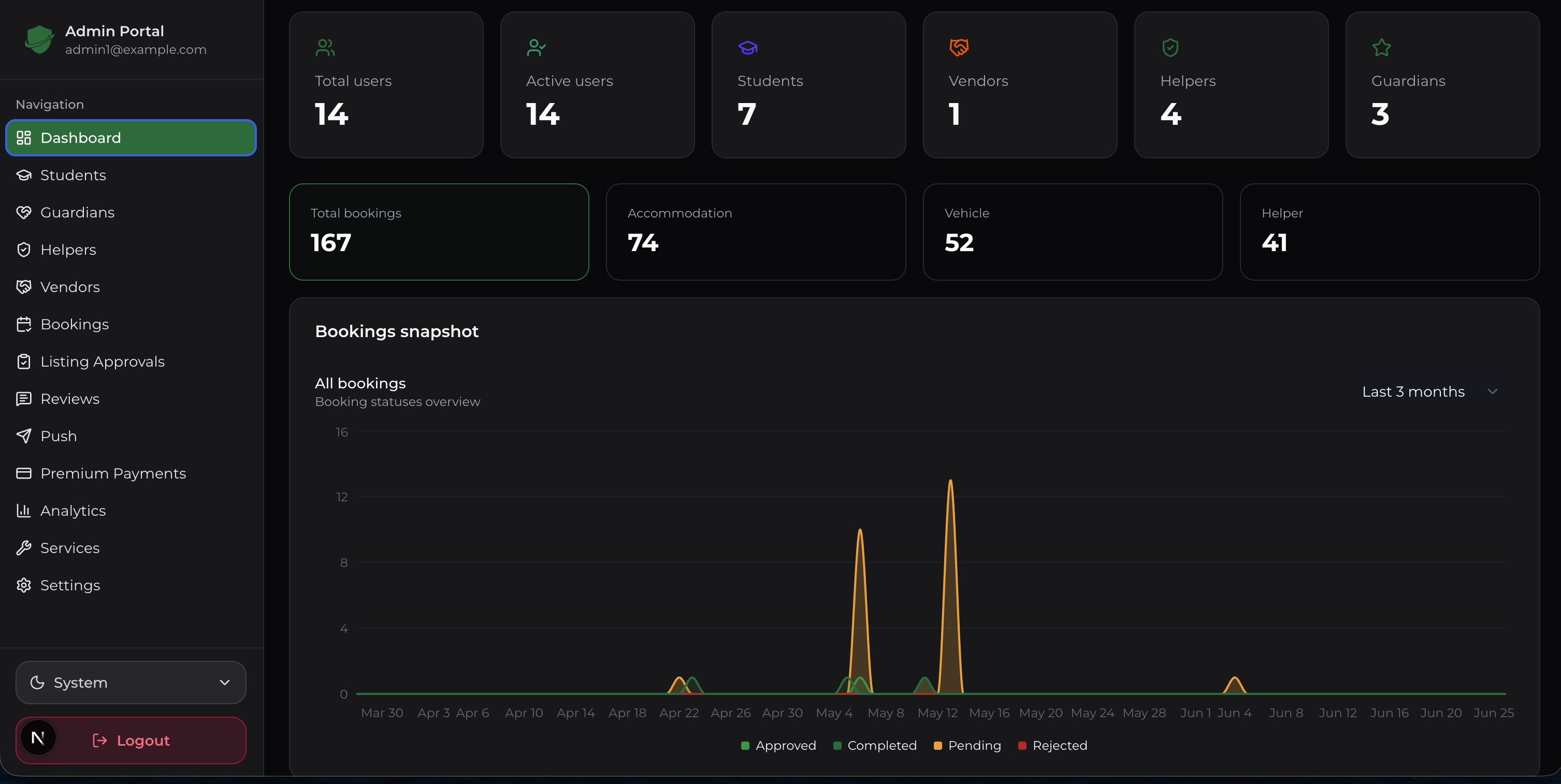Click the Guardians heart-handshake sidebar icon

click(24, 213)
